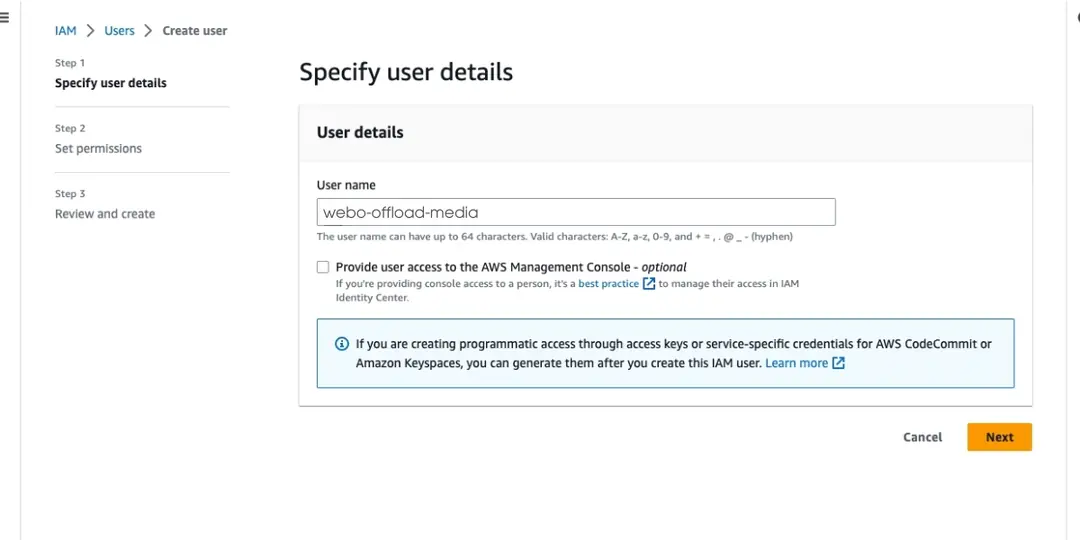Open the 'Learn more' link
The width and height of the screenshot is (1080, 540).
click(x=796, y=363)
